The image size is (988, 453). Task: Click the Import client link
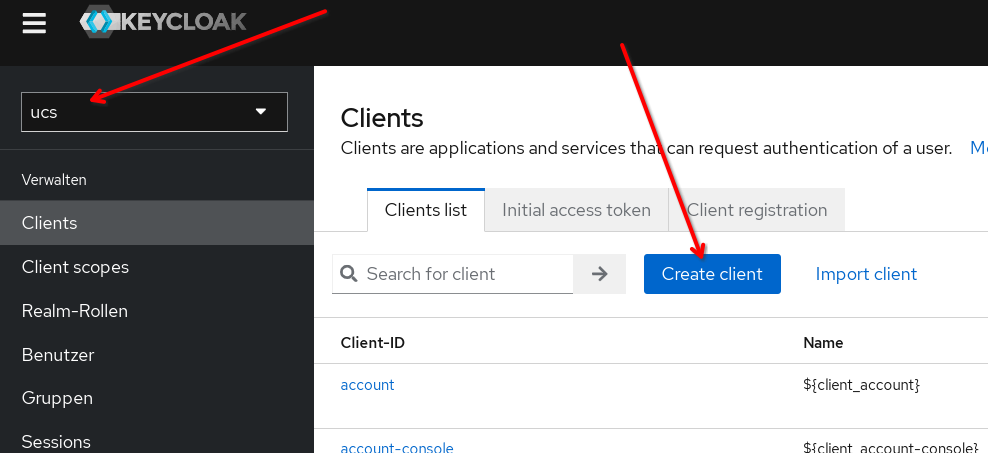(866, 274)
